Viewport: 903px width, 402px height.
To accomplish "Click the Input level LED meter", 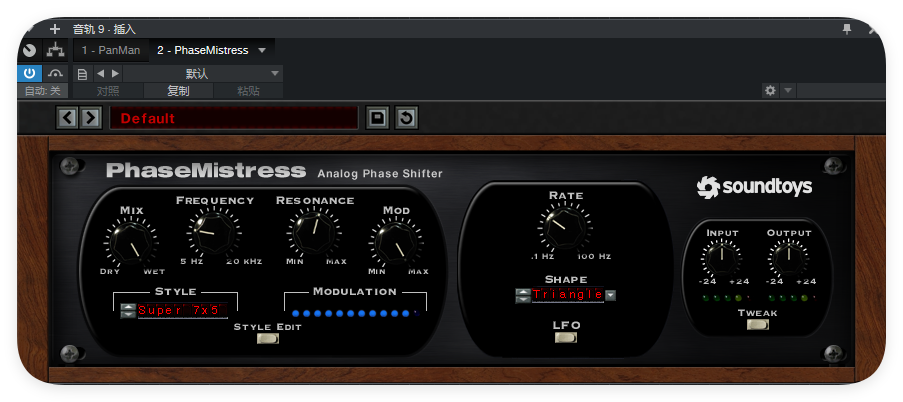I will coord(725,298).
